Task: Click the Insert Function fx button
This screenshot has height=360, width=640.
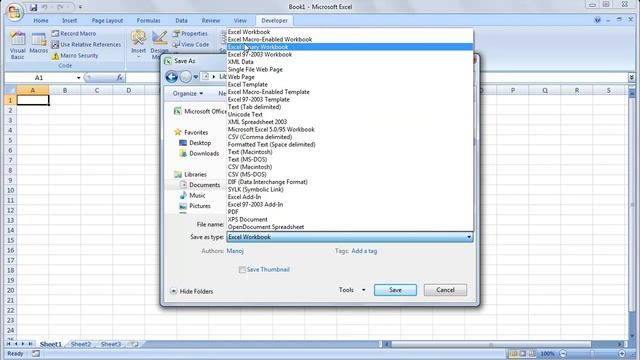Action: (x=119, y=77)
